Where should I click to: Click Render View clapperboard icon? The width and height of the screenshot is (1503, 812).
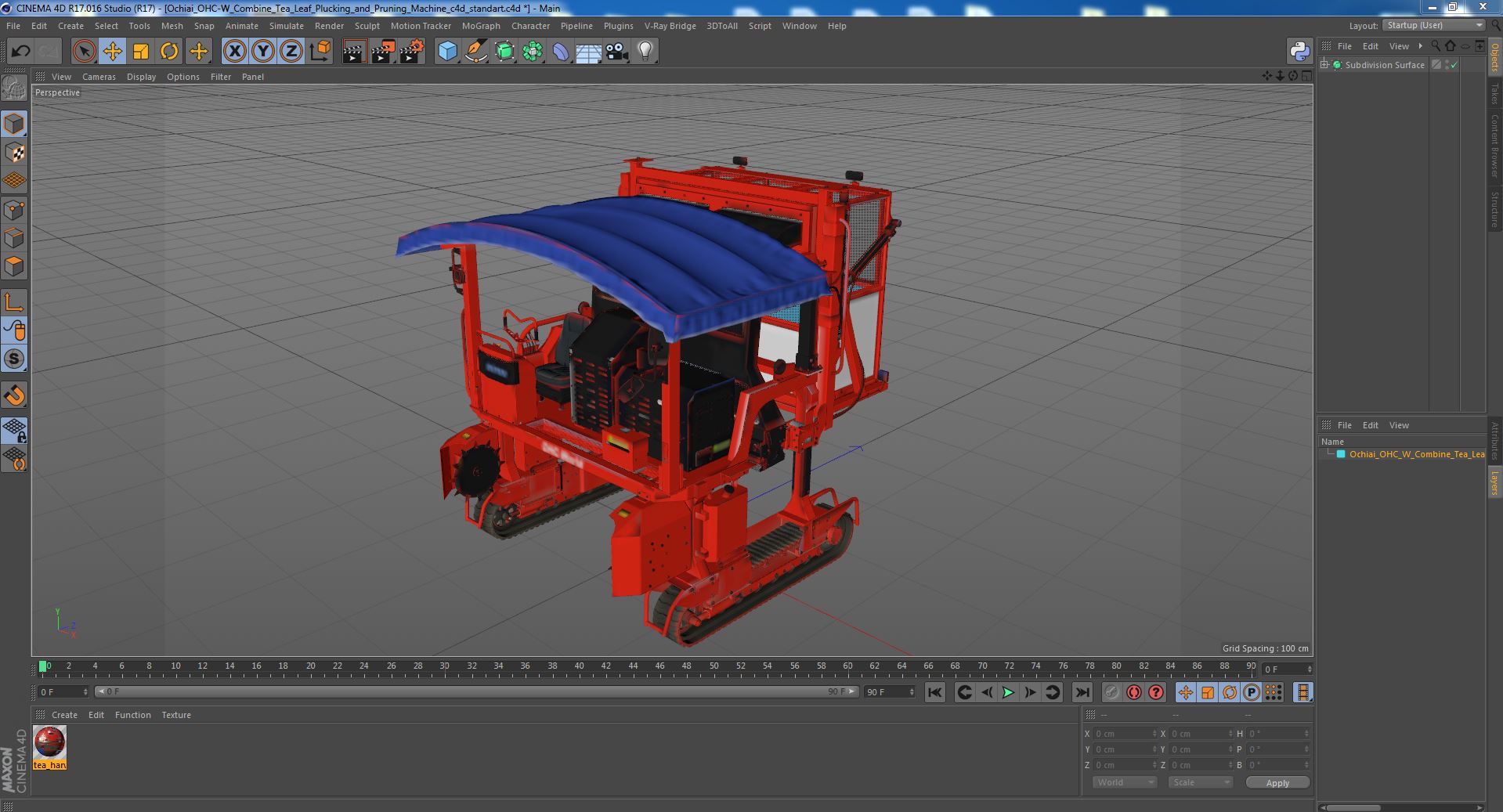pyautogui.click(x=354, y=52)
